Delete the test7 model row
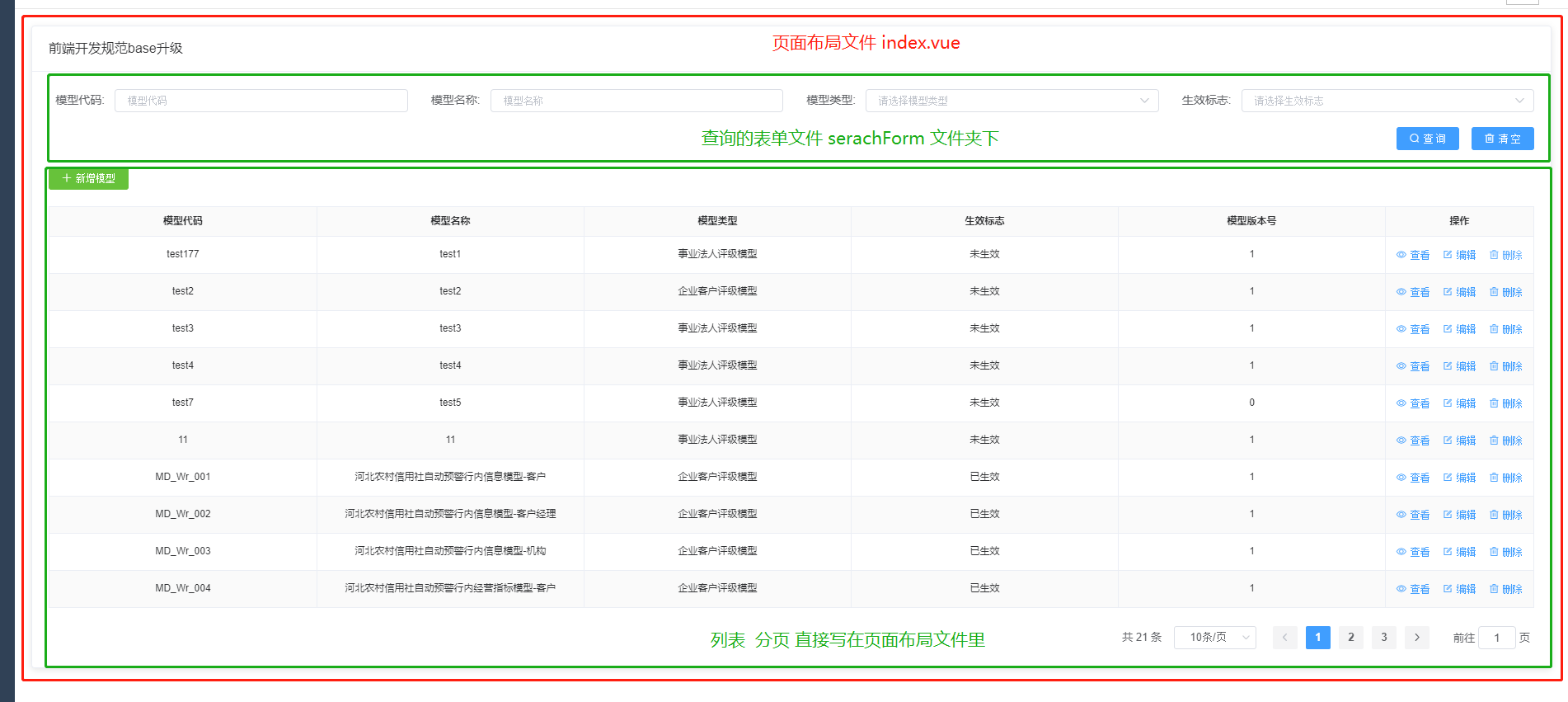This screenshot has height=702, width=1568. 1505,403
